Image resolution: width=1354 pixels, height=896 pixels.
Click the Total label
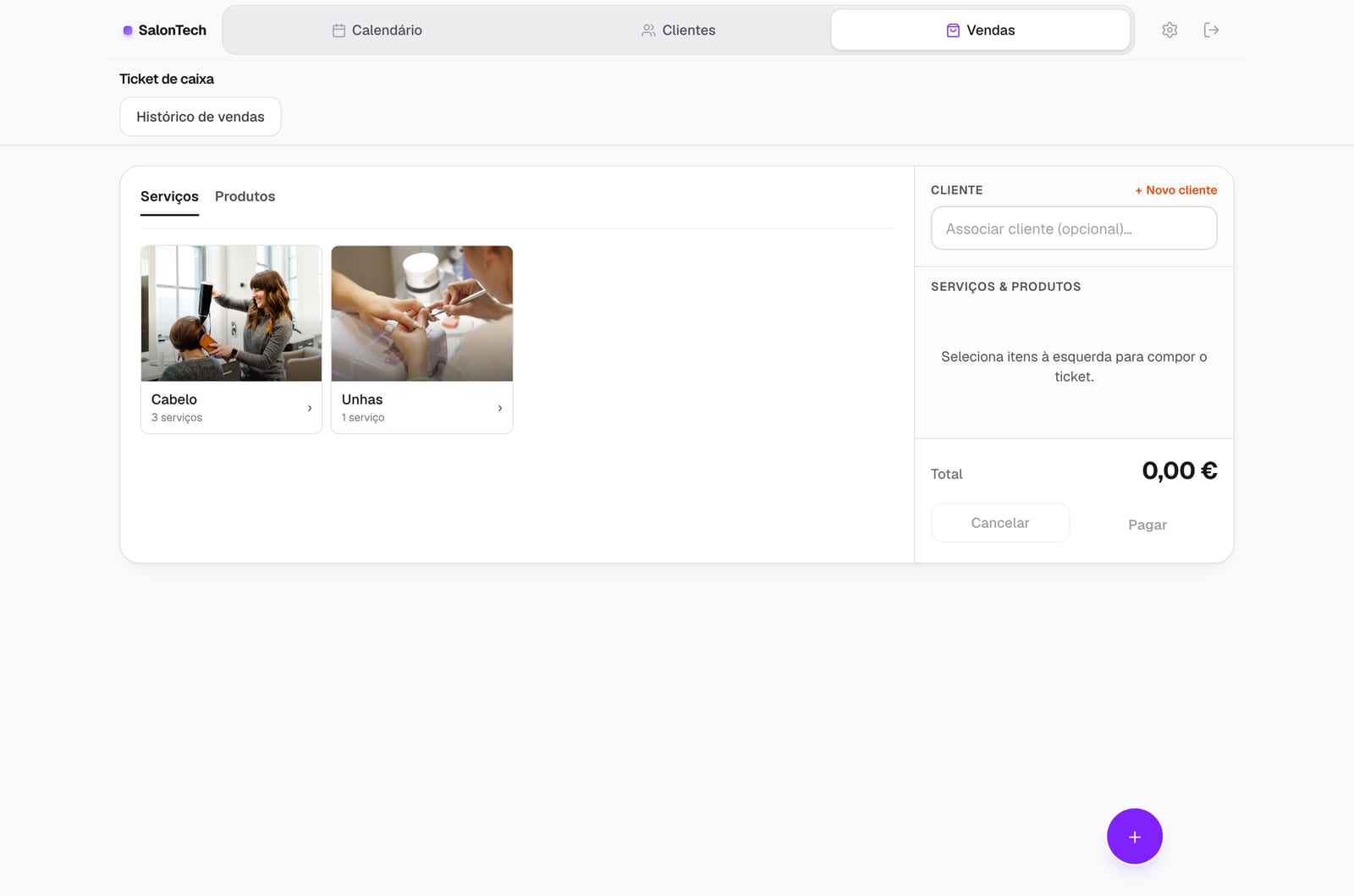point(947,474)
